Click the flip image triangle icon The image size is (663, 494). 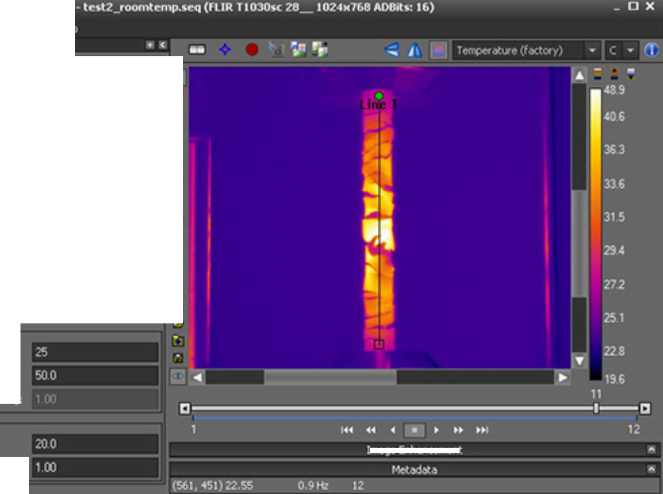coord(414,50)
